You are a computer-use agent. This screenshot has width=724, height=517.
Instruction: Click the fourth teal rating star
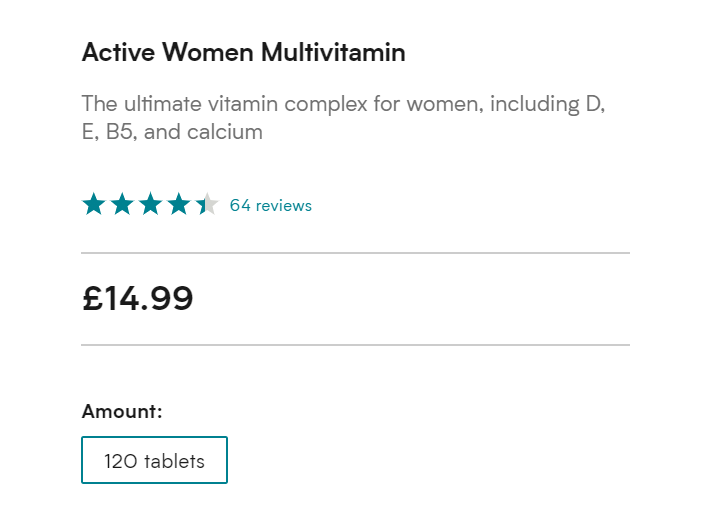click(x=179, y=205)
